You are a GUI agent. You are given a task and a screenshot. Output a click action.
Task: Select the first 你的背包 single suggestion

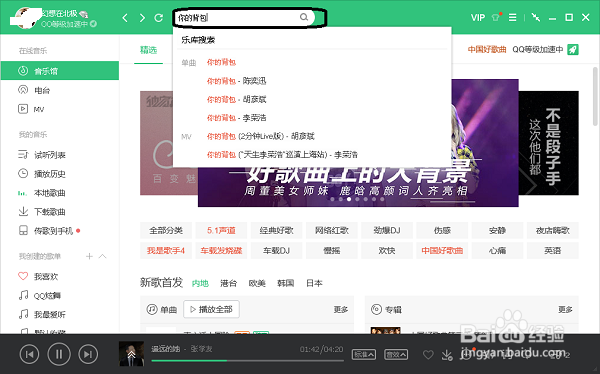[221, 62]
